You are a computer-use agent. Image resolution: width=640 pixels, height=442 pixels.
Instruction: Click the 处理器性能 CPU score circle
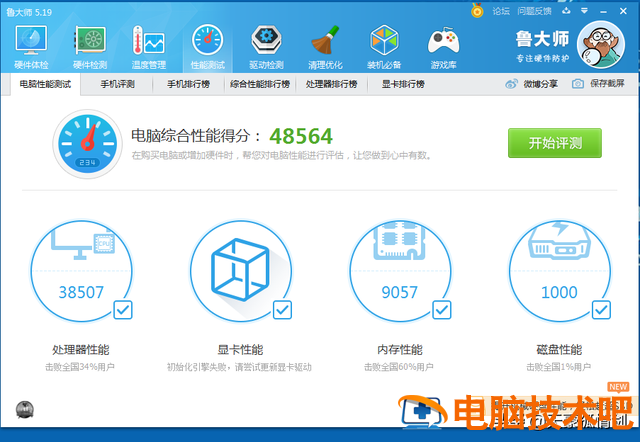81,271
